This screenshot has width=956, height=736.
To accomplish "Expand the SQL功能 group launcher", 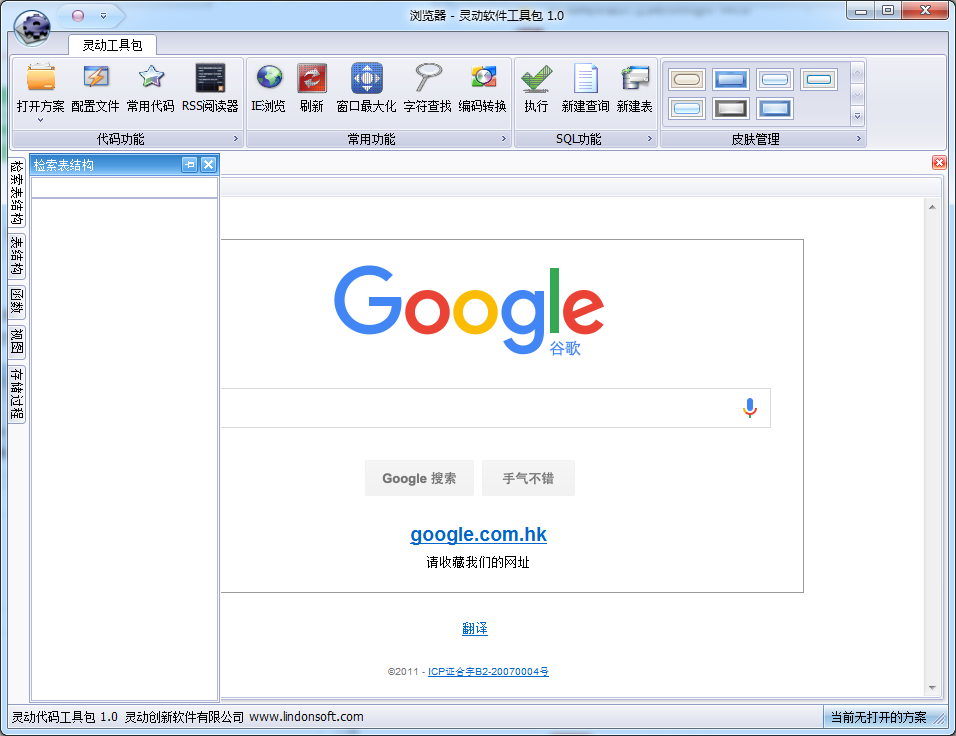I will [x=649, y=139].
